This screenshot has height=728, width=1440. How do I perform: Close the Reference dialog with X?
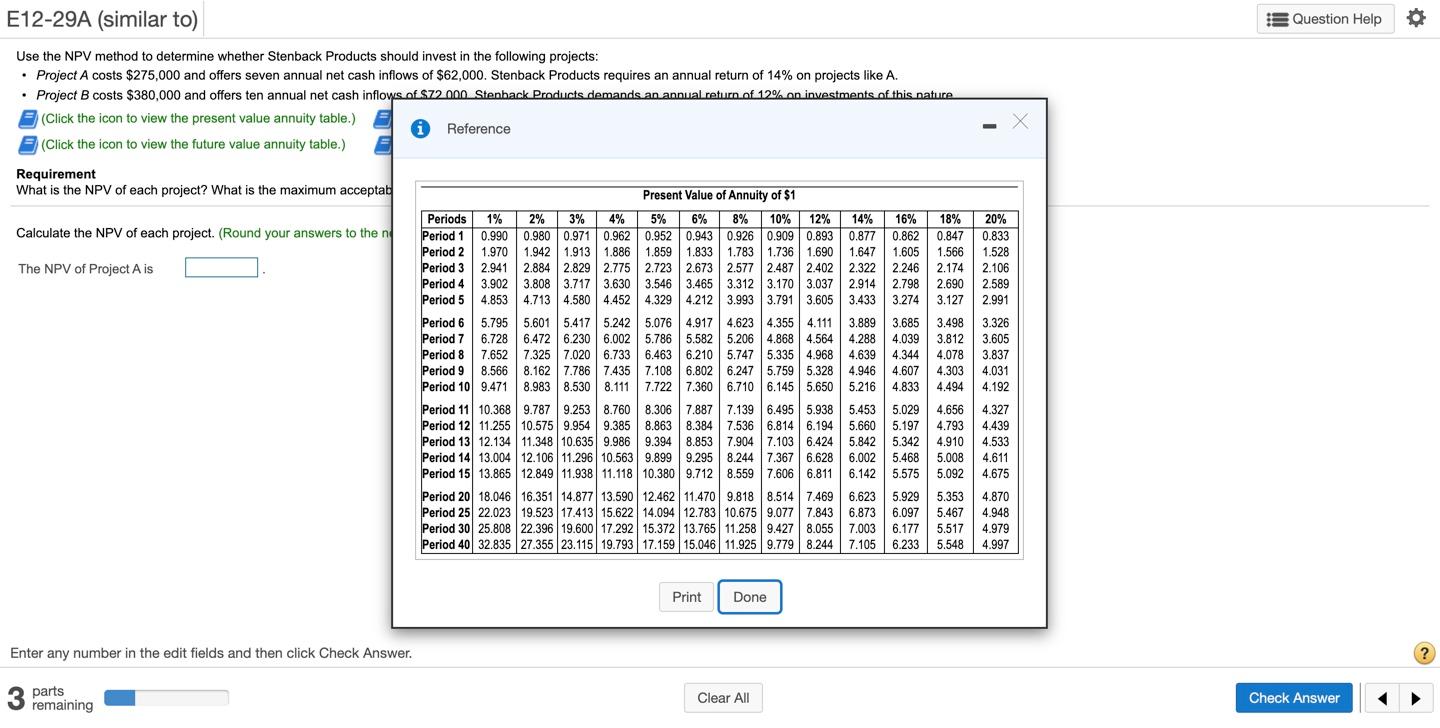[1020, 121]
